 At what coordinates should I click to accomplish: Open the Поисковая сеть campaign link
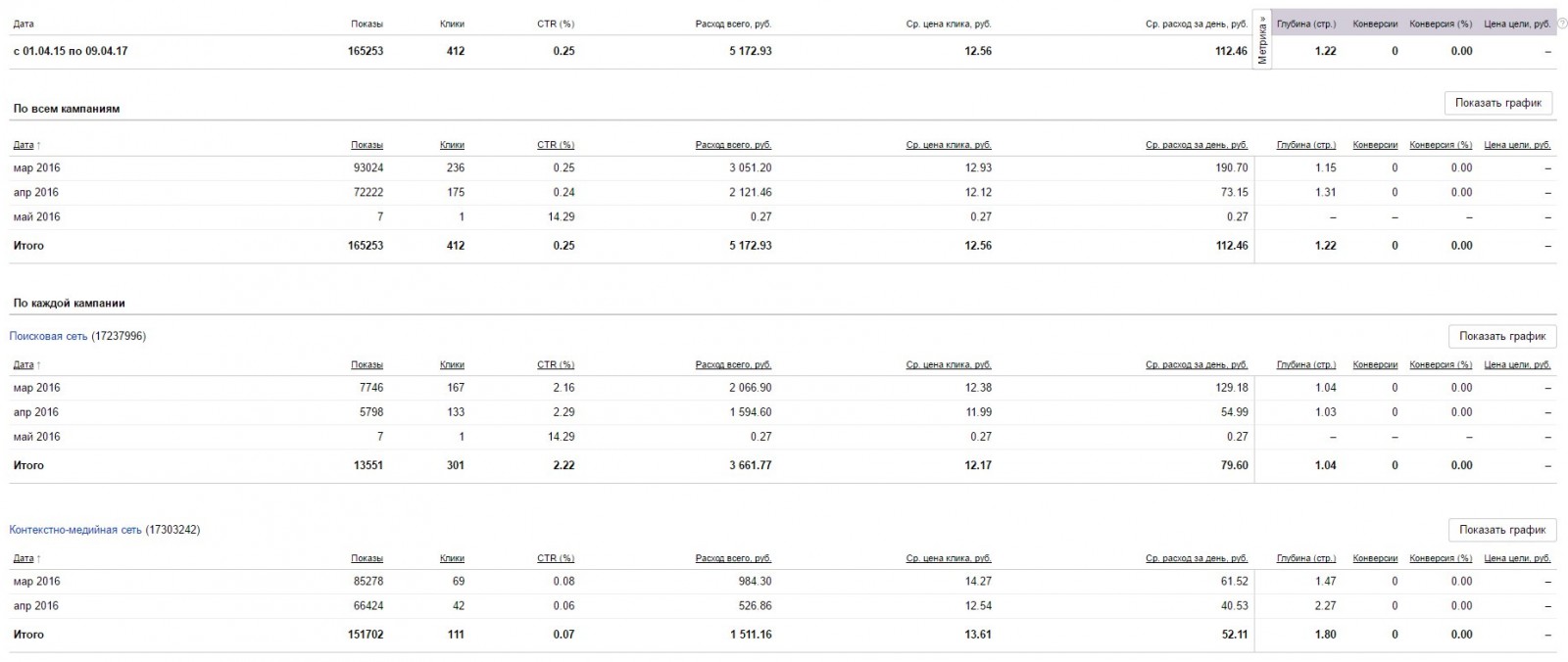point(48,336)
